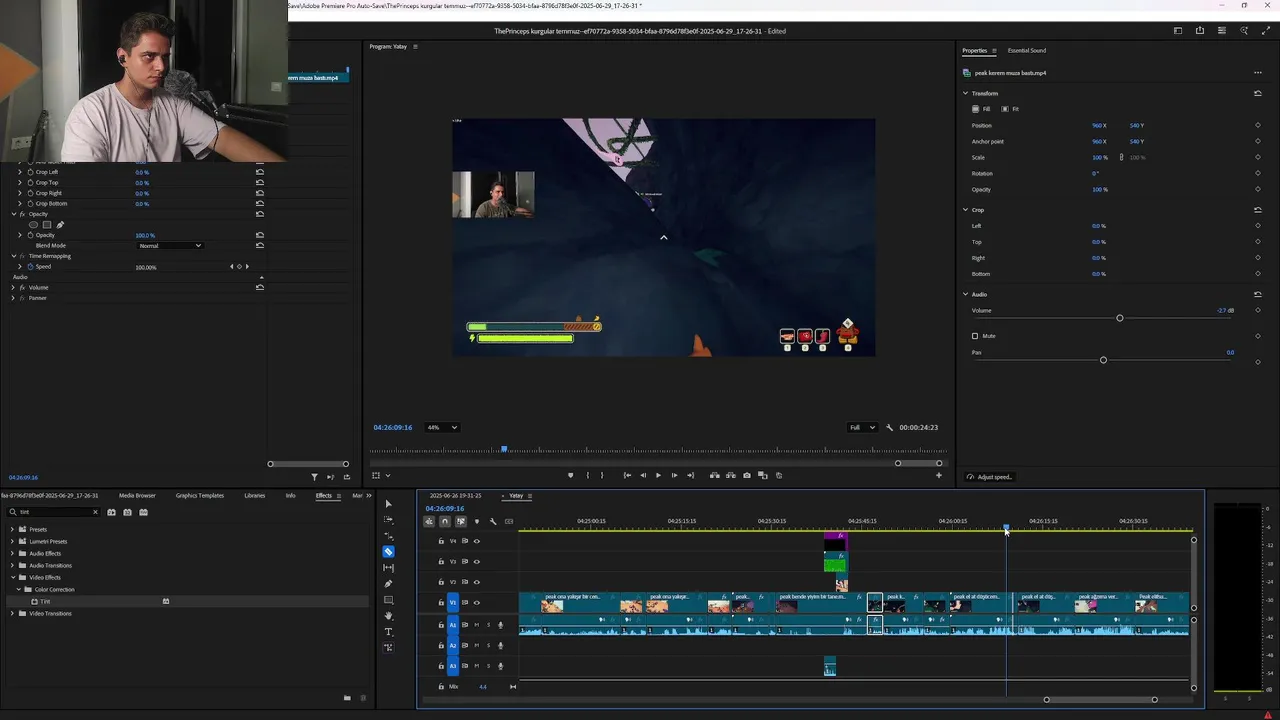The width and height of the screenshot is (1280, 720).
Task: Select the Rectangle tool
Action: tap(389, 600)
